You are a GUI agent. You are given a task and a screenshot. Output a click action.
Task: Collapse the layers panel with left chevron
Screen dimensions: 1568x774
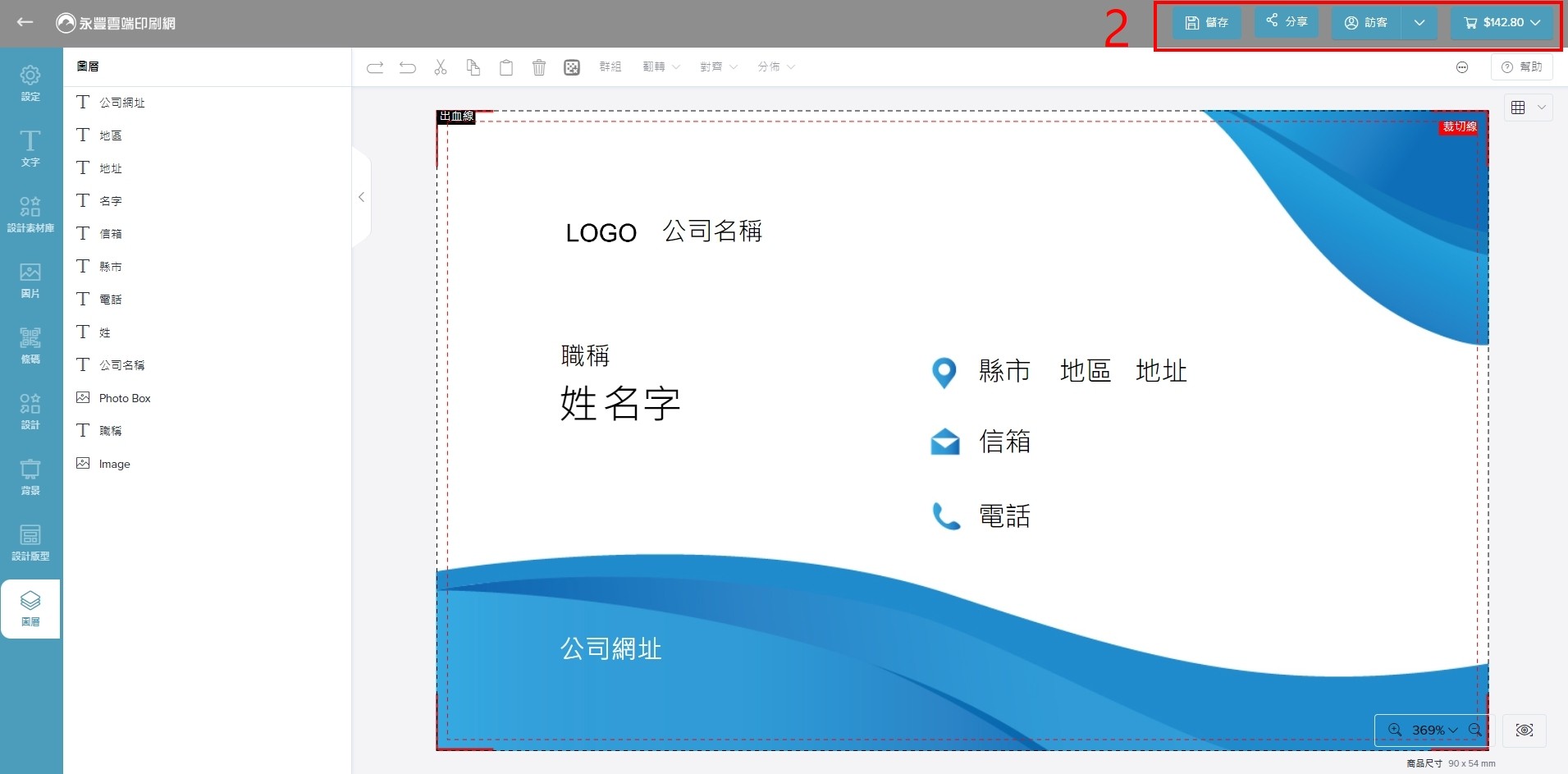pyautogui.click(x=361, y=197)
